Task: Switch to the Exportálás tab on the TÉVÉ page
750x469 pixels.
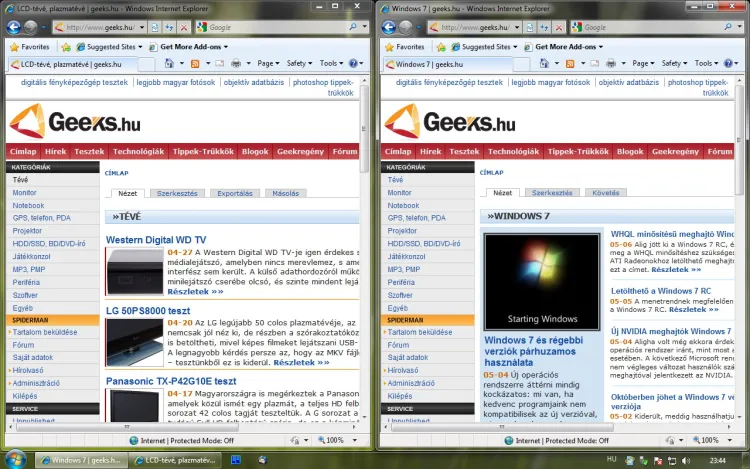Action: [x=235, y=193]
